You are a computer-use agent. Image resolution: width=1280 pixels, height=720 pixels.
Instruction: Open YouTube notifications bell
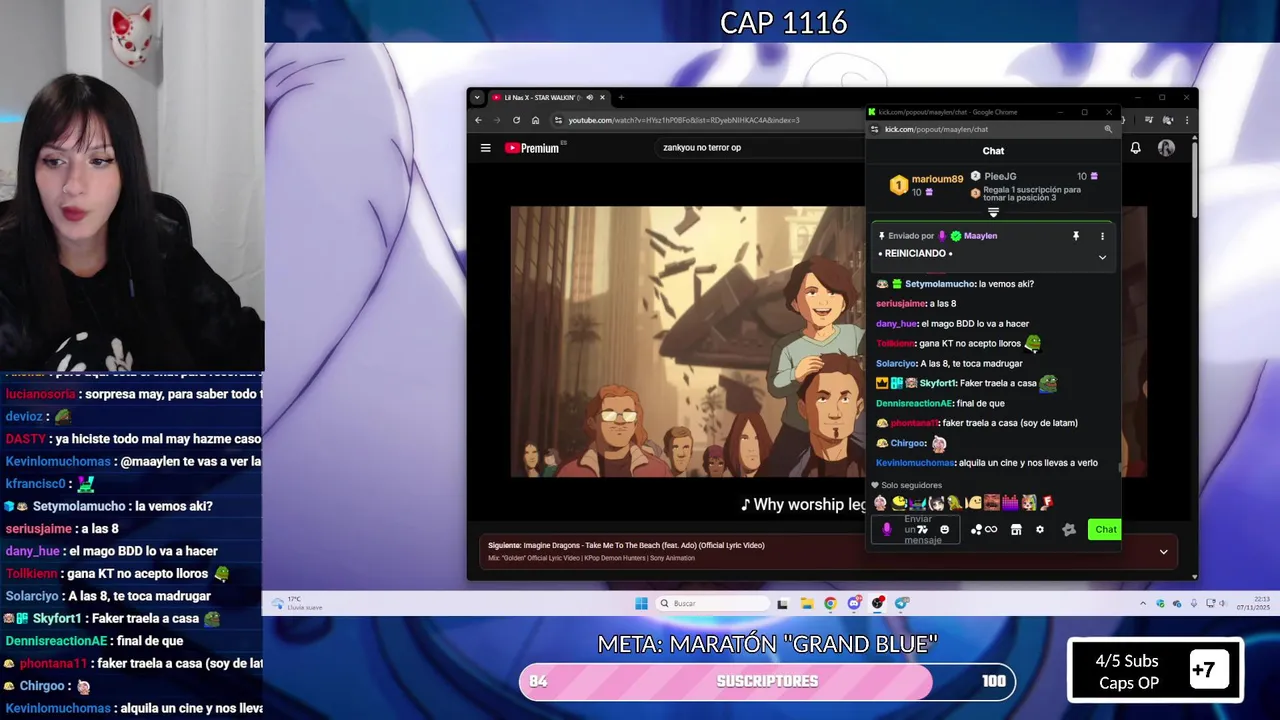pyautogui.click(x=1135, y=148)
